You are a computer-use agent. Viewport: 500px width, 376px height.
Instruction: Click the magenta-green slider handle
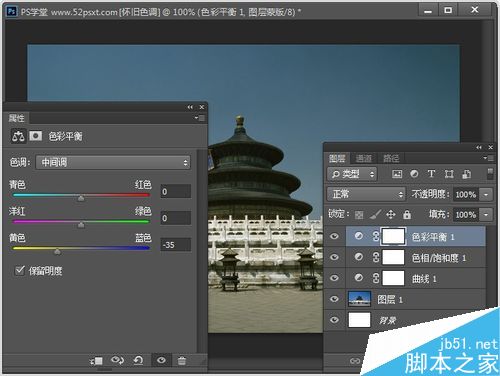pyautogui.click(x=81, y=225)
